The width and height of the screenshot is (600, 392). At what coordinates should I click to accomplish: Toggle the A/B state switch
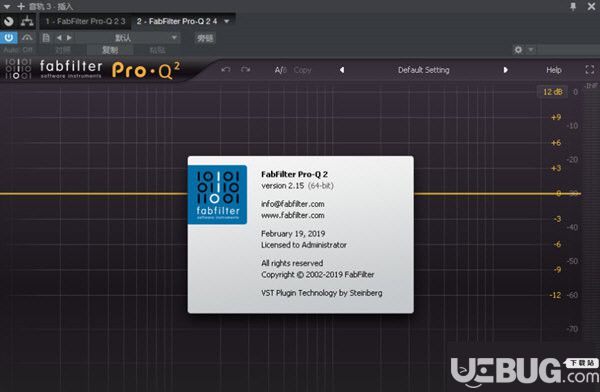(280, 70)
